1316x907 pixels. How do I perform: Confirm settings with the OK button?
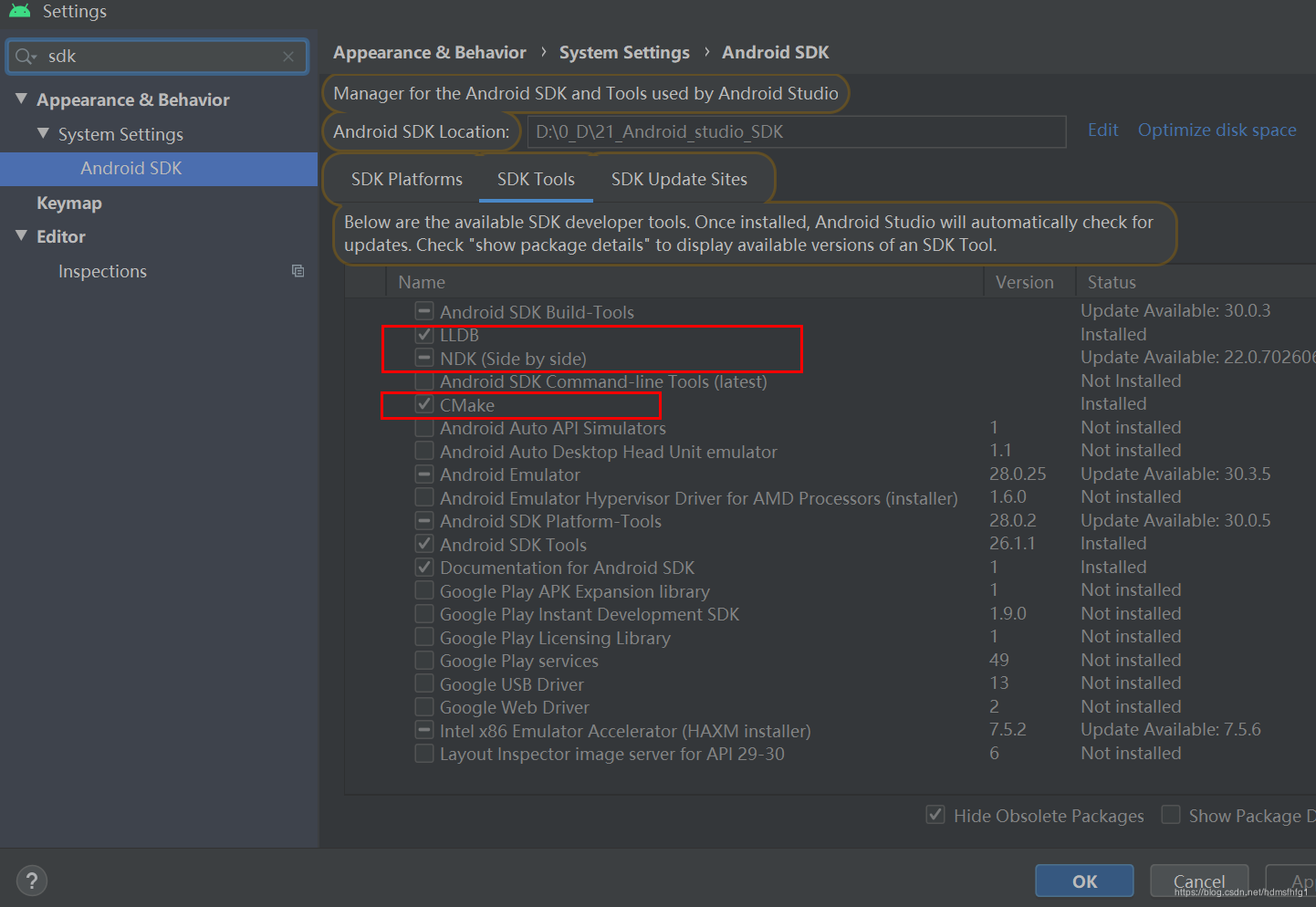(1084, 881)
